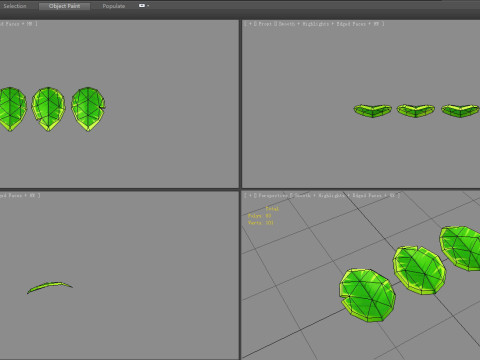Viewport: 480px width, 360px height.
Task: Click the Polys statistic in Perspective viewport
Action: coord(259,216)
